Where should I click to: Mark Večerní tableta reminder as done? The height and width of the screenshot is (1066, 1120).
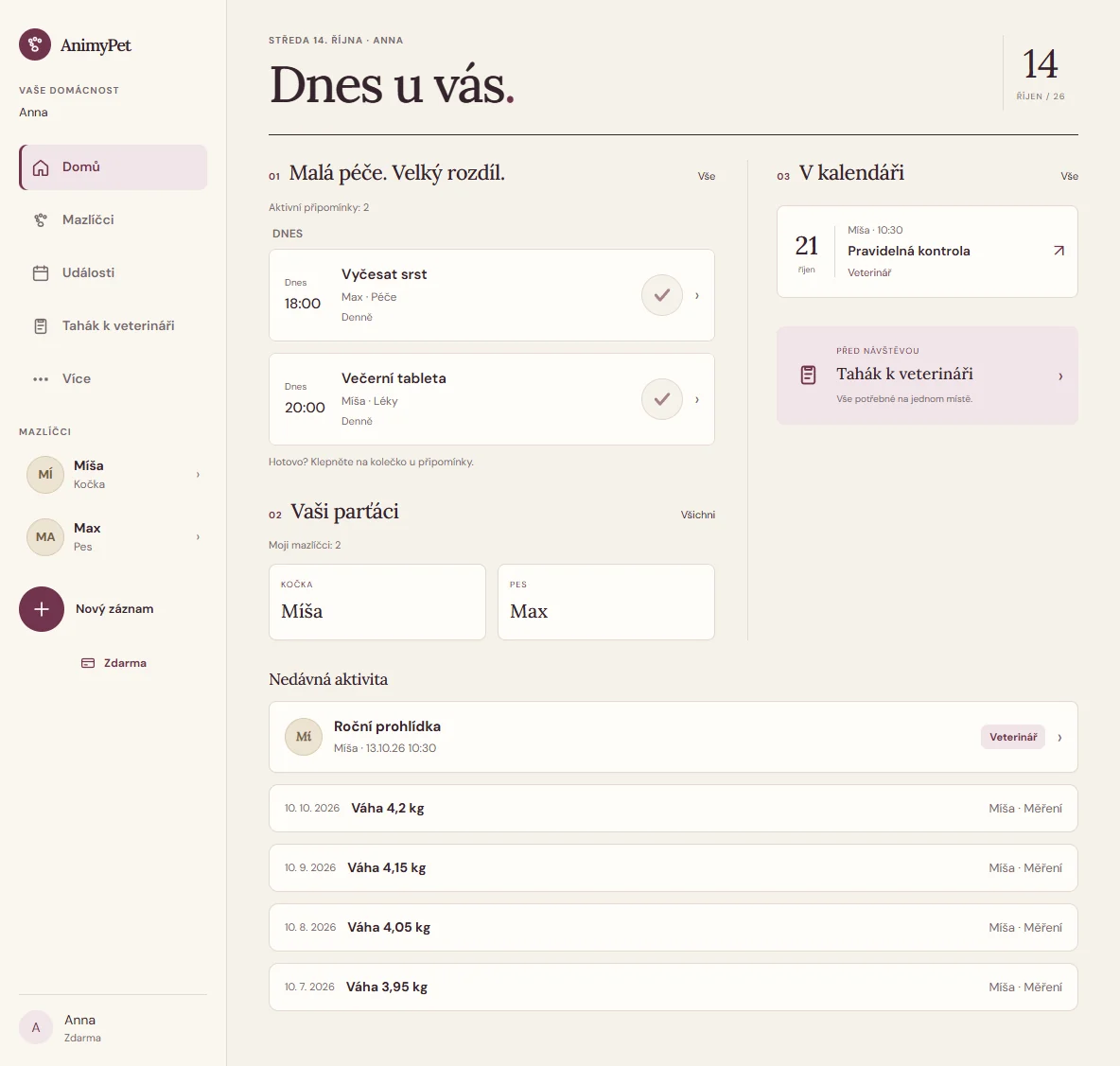(662, 399)
